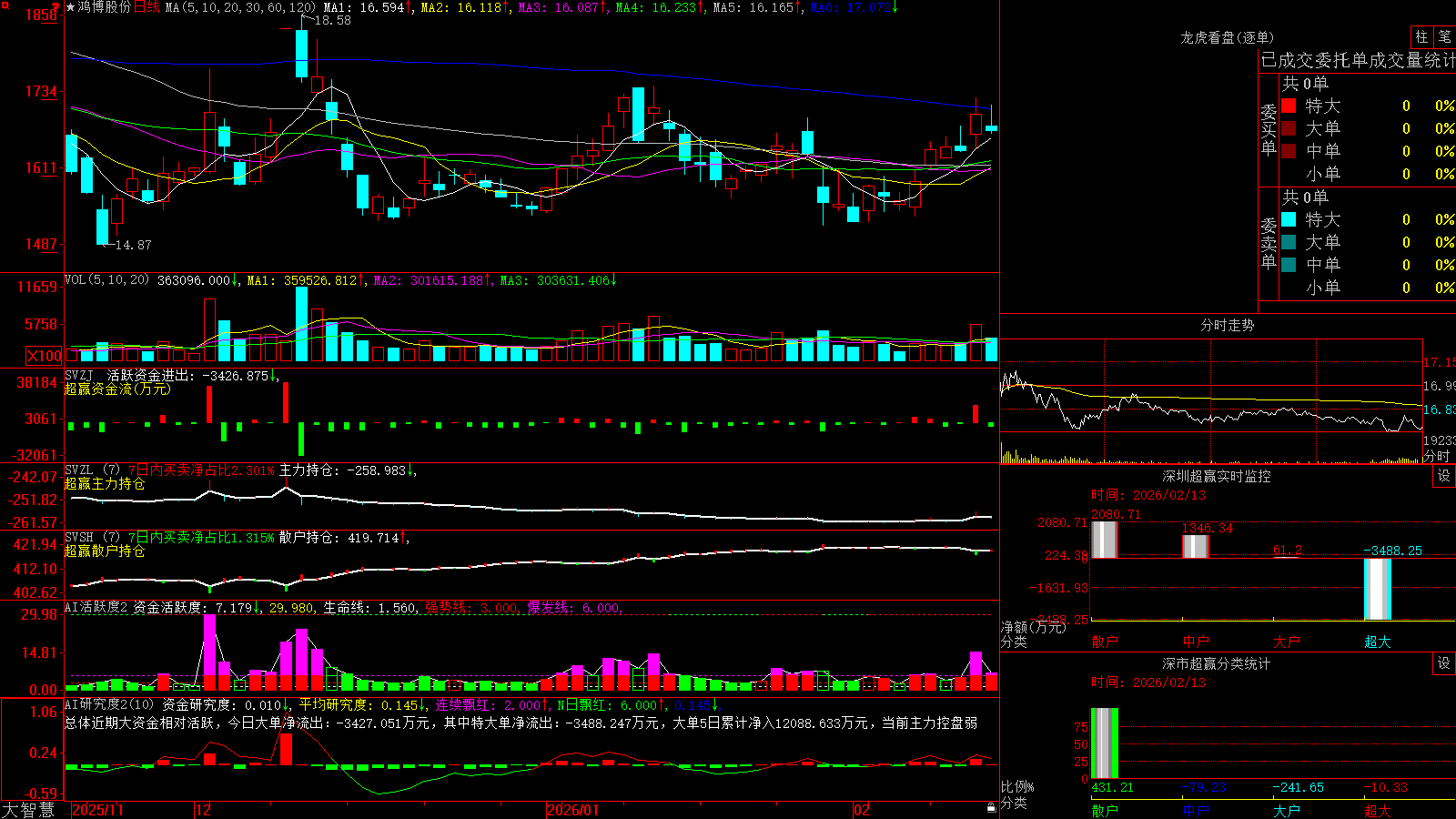Click the 超赢散户持仓 label

(105, 551)
